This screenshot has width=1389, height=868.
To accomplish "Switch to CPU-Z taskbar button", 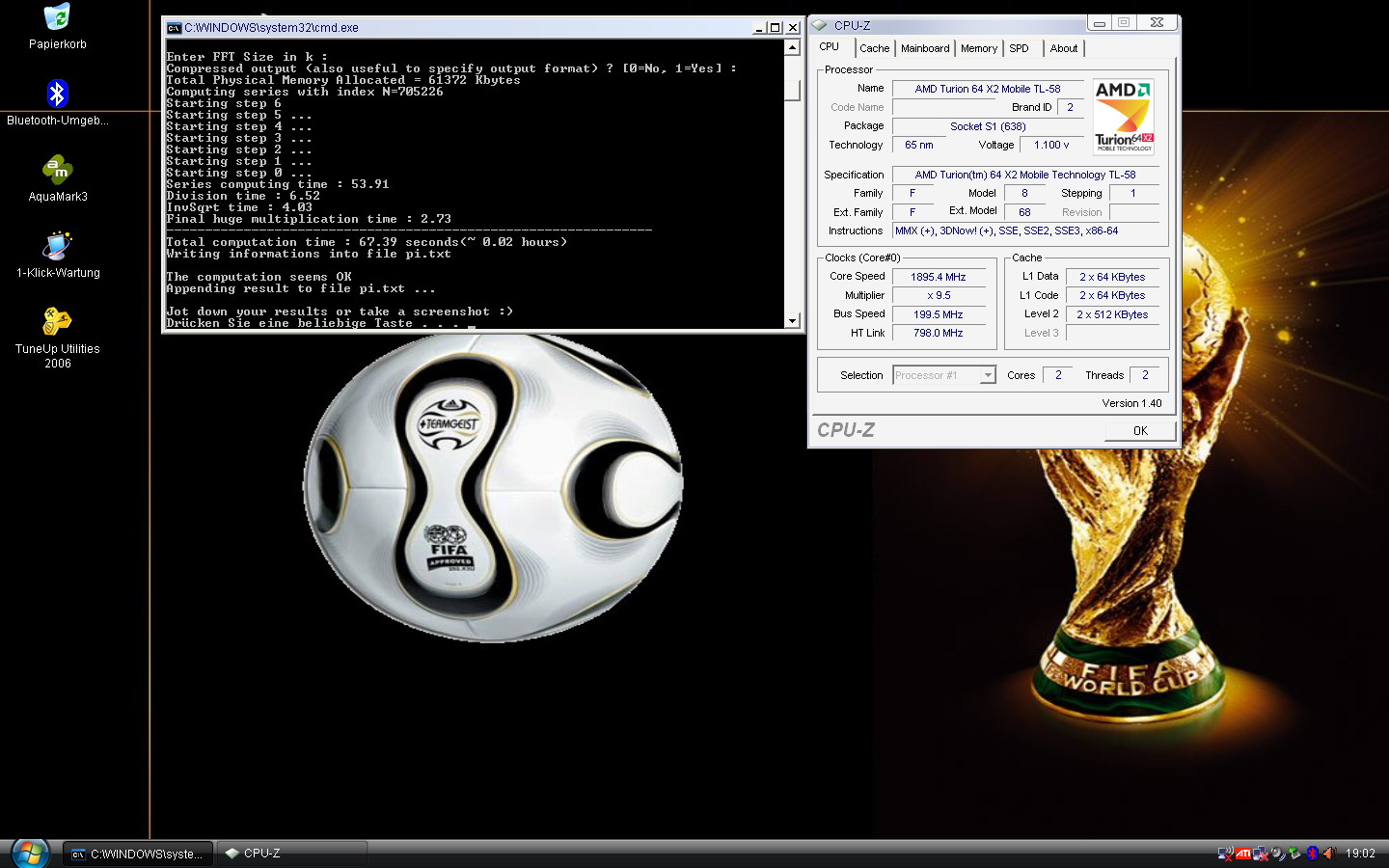I will [x=292, y=854].
